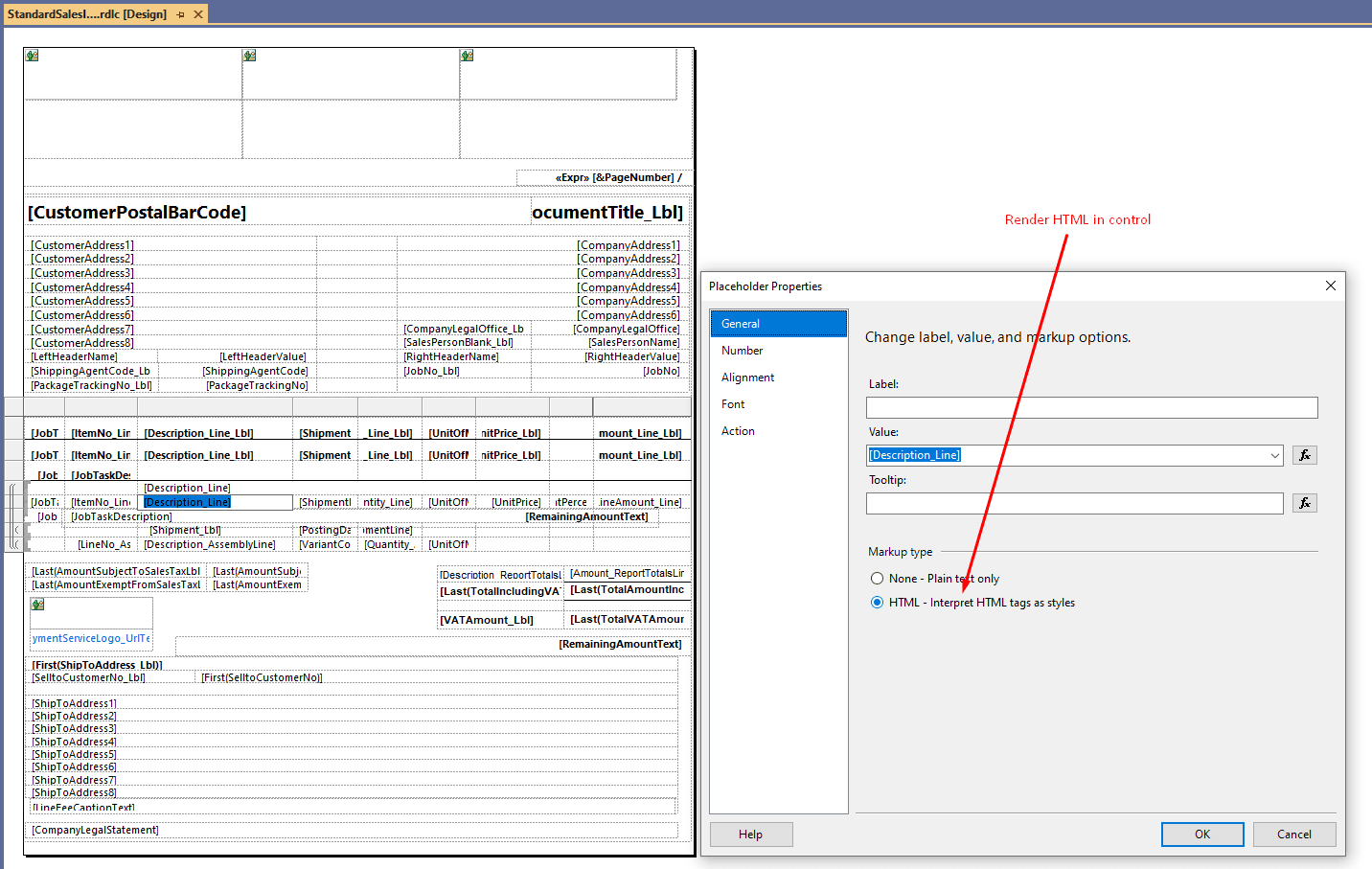1372x869 pixels.
Task: Expand the Value combo box dropdown
Action: click(x=1275, y=455)
